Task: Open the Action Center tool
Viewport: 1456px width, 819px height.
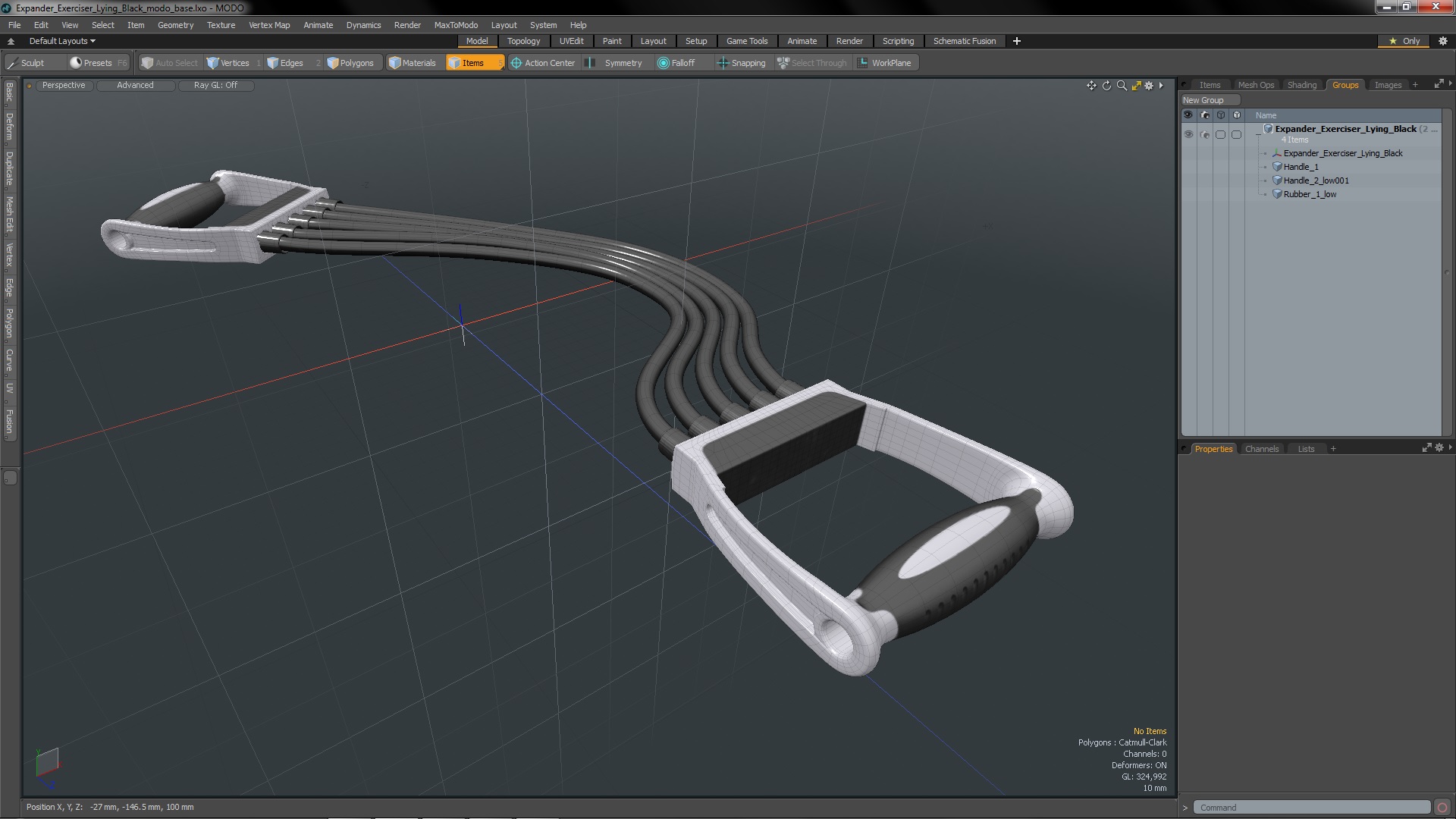Action: point(543,63)
